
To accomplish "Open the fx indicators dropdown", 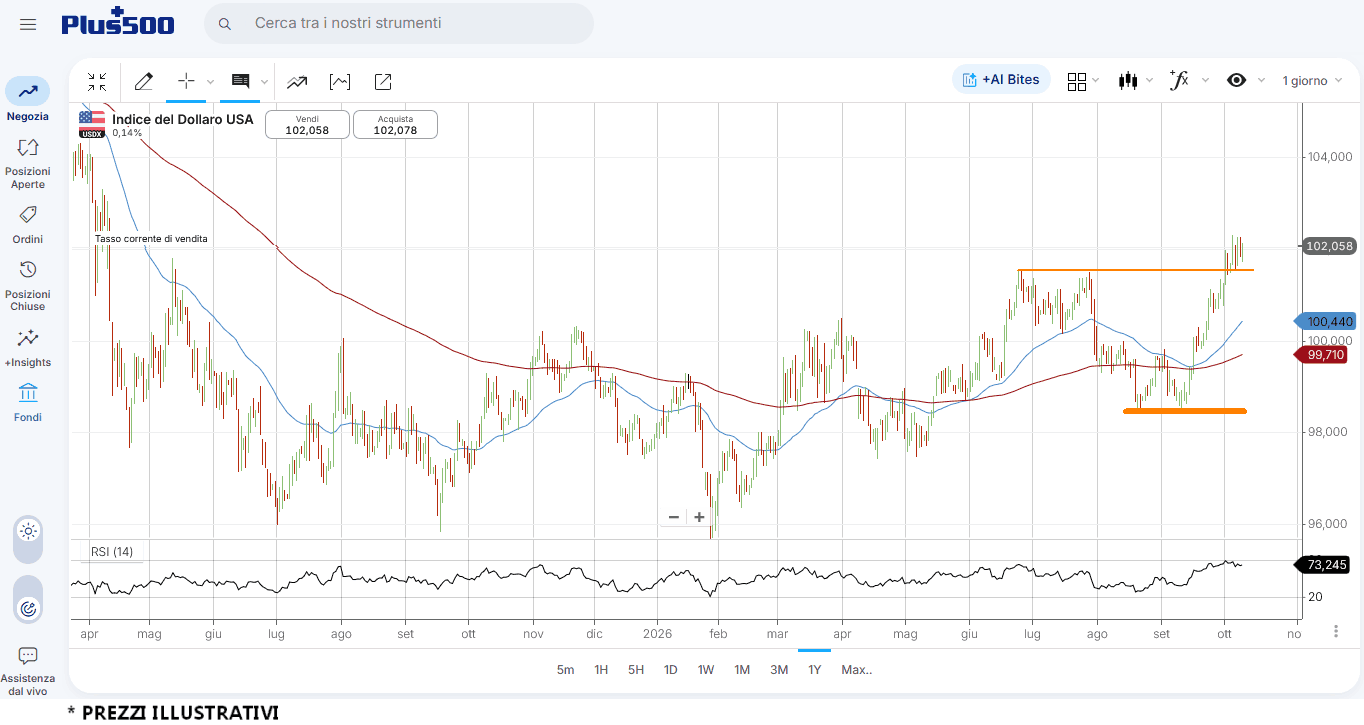I will [1189, 81].
